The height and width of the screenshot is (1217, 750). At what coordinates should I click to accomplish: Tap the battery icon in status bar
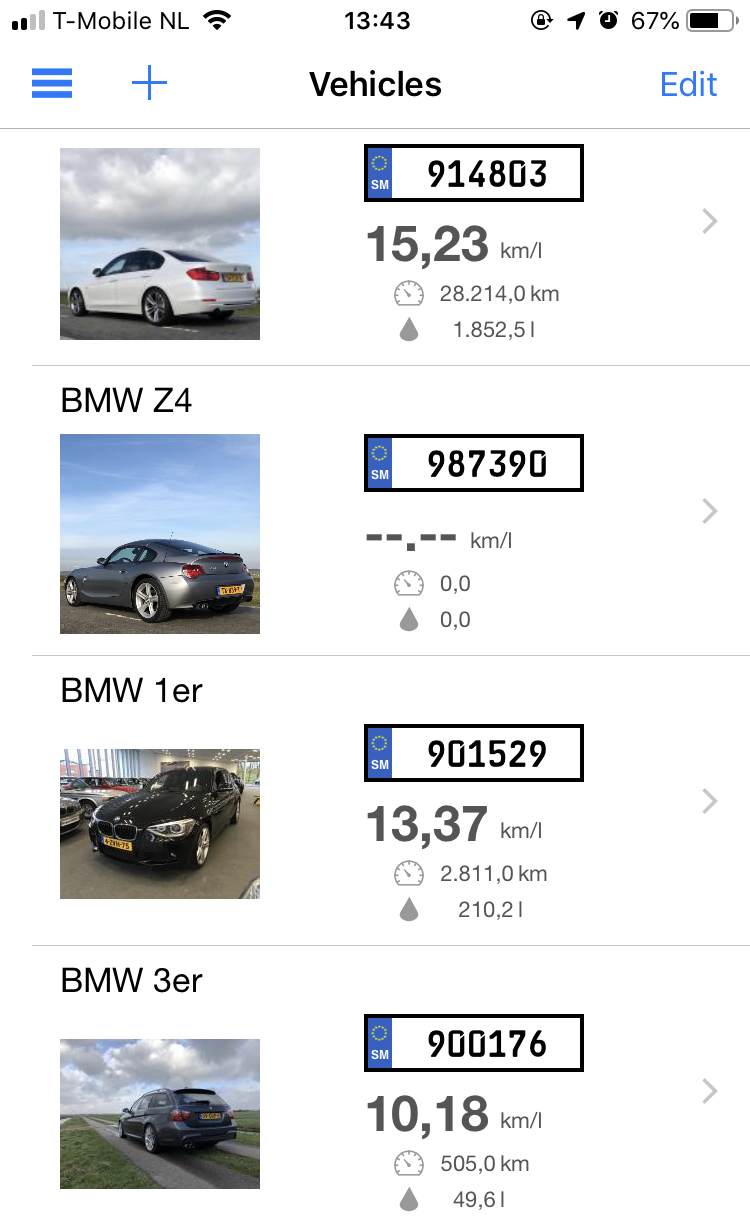(x=712, y=20)
